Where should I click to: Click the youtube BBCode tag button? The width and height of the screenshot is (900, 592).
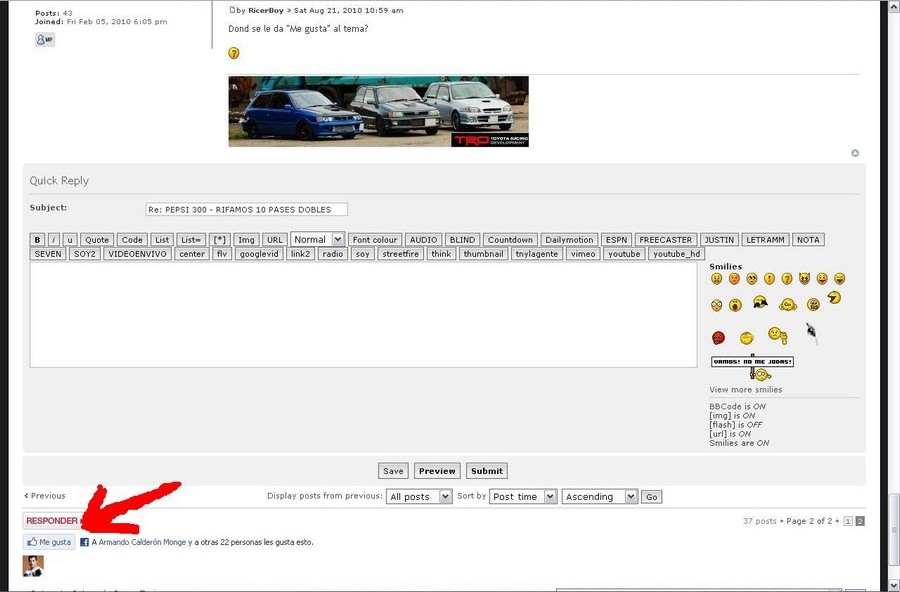624,254
